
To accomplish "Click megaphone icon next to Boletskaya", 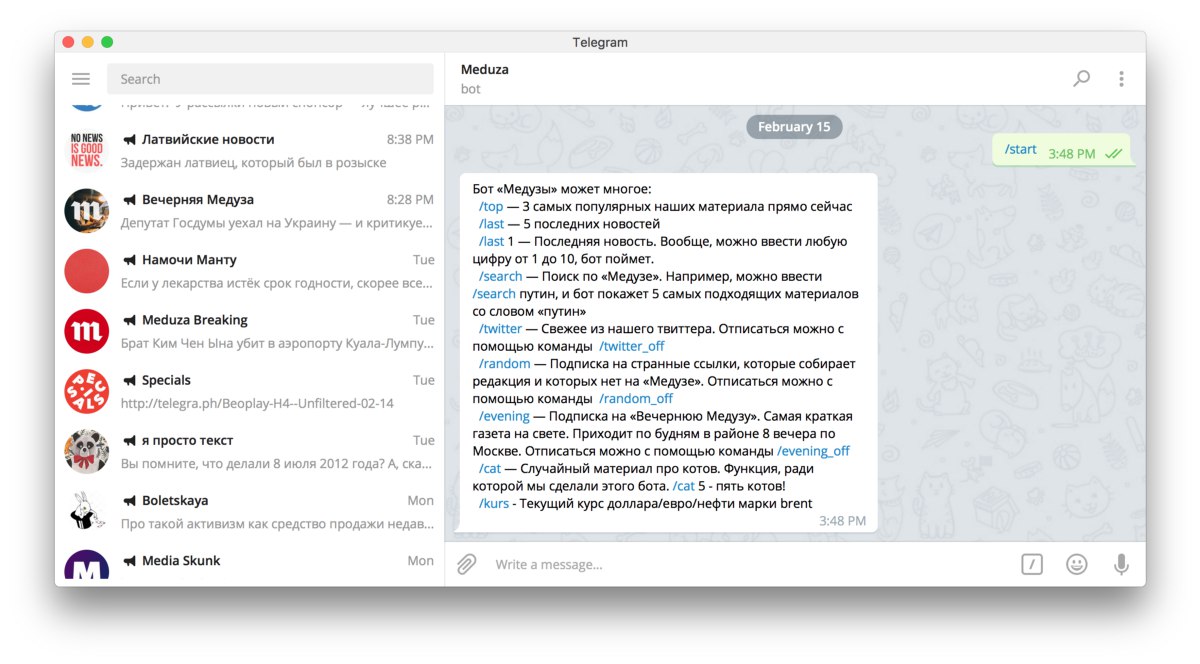I will coord(129,500).
